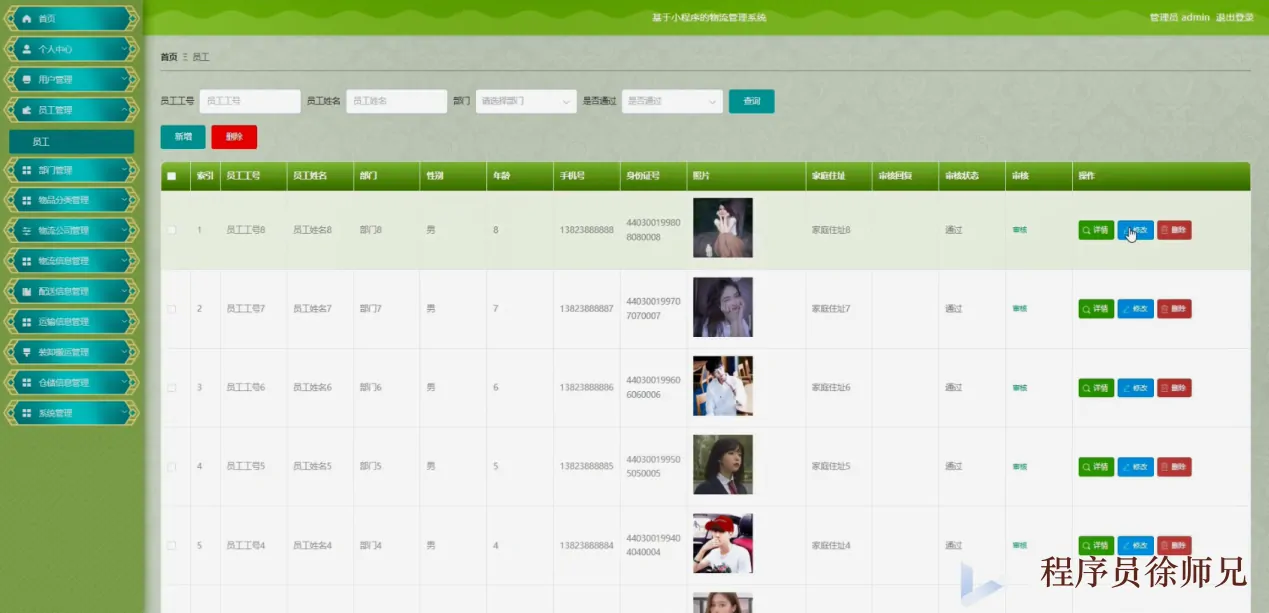
Task: Tick the checkbox for row 员工工号8
Action: 171,230
